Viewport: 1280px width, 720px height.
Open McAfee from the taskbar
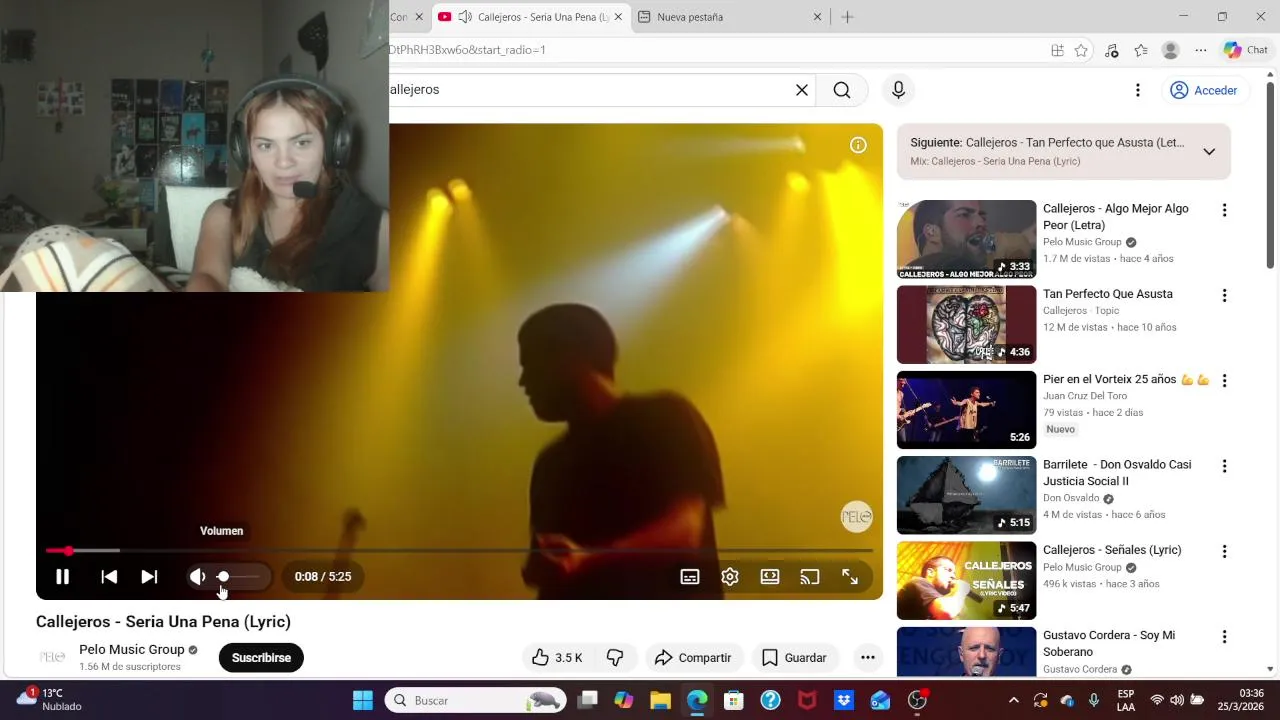click(x=807, y=700)
